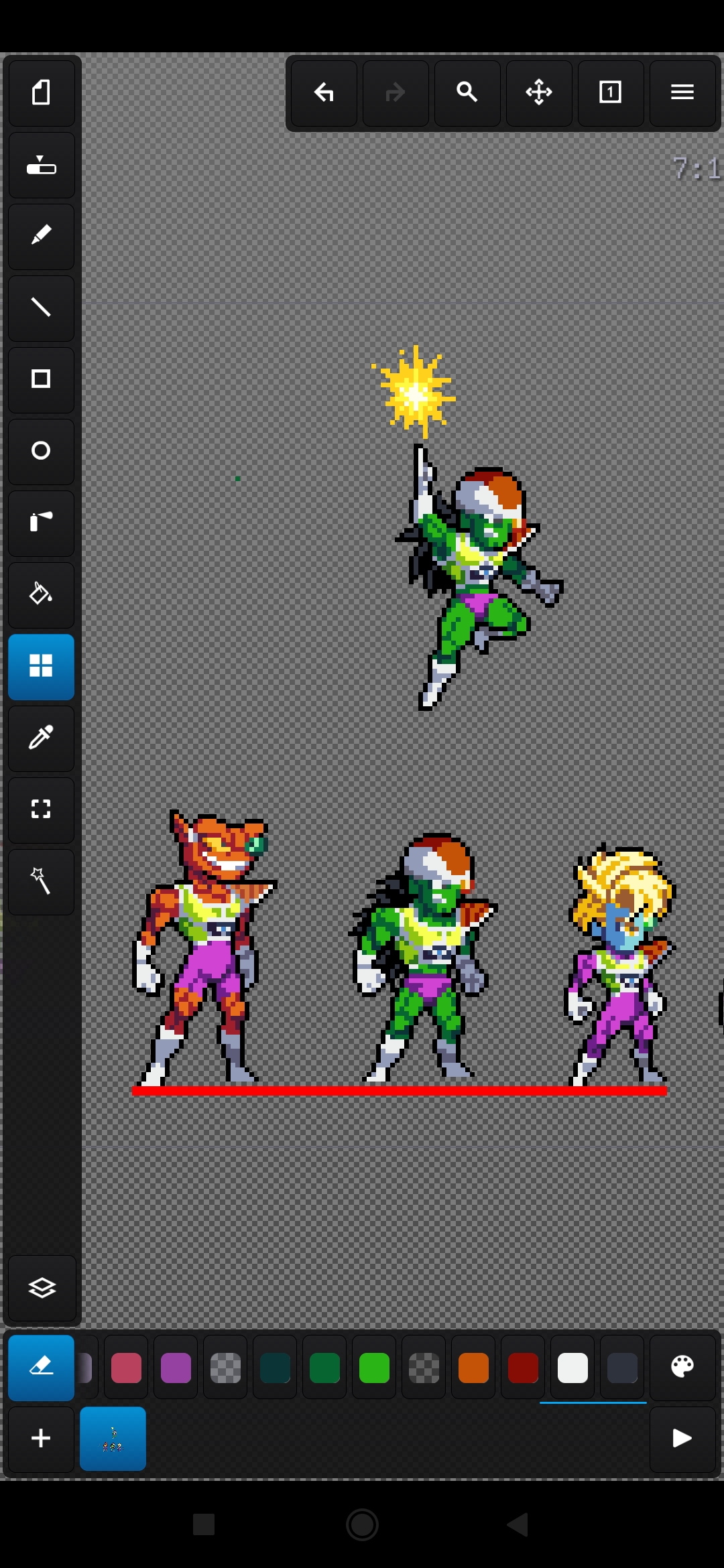Click the standing green character sprite
This screenshot has height=1568, width=724.
tap(423, 958)
